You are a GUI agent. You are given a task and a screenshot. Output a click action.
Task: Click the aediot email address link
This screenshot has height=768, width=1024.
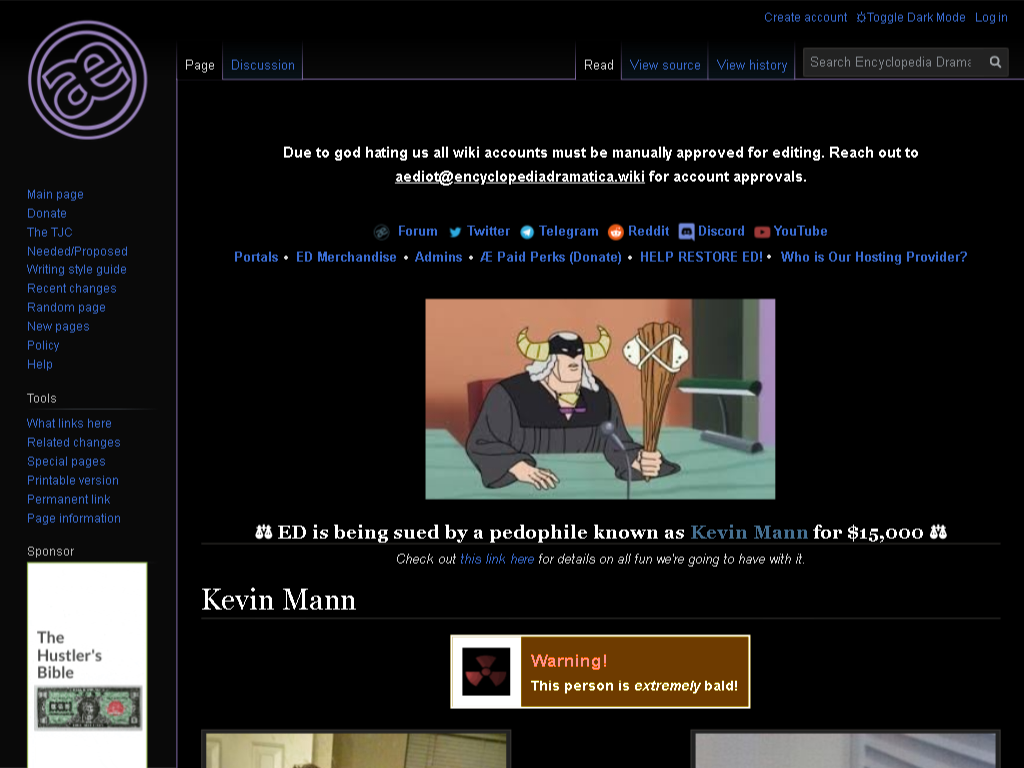pos(520,177)
